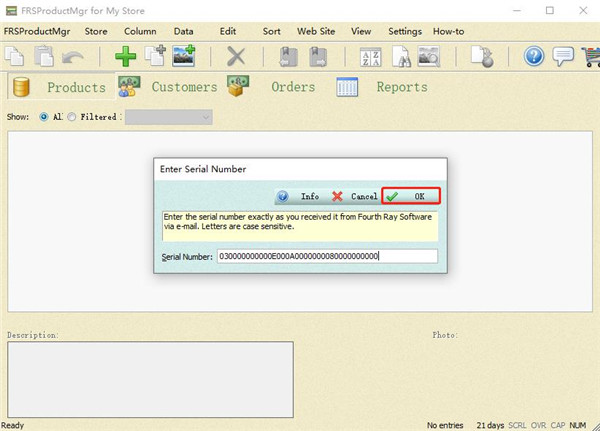Click the Cancel button in dialog

[355, 196]
